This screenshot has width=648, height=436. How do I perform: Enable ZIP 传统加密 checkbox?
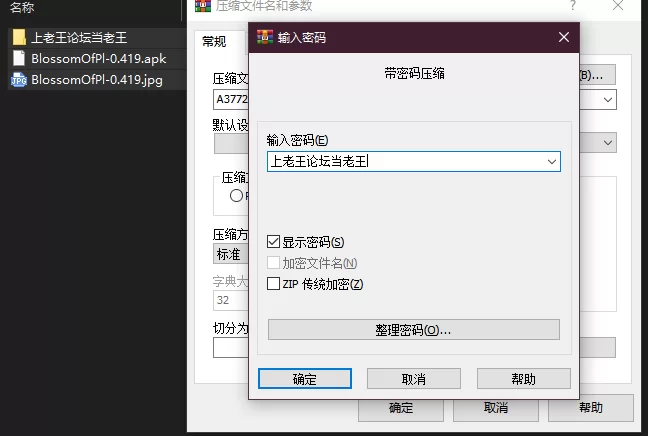(273, 284)
